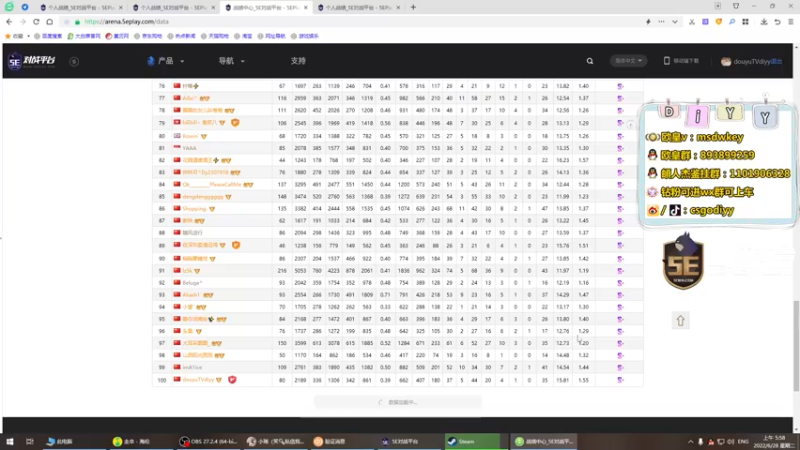
Task: Click the scroll-to-top arrow button
Action: coord(680,320)
